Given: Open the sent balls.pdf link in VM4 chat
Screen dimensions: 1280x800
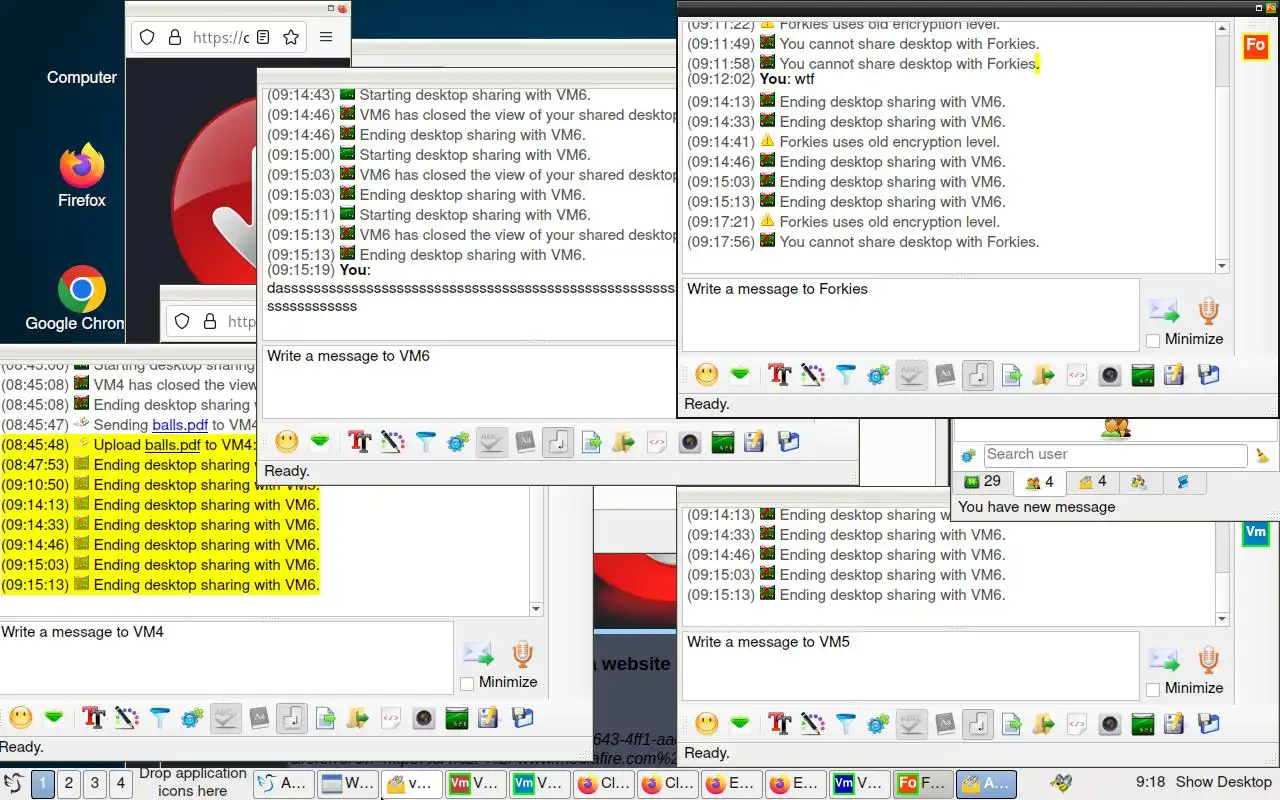Looking at the screenshot, I should (180, 425).
